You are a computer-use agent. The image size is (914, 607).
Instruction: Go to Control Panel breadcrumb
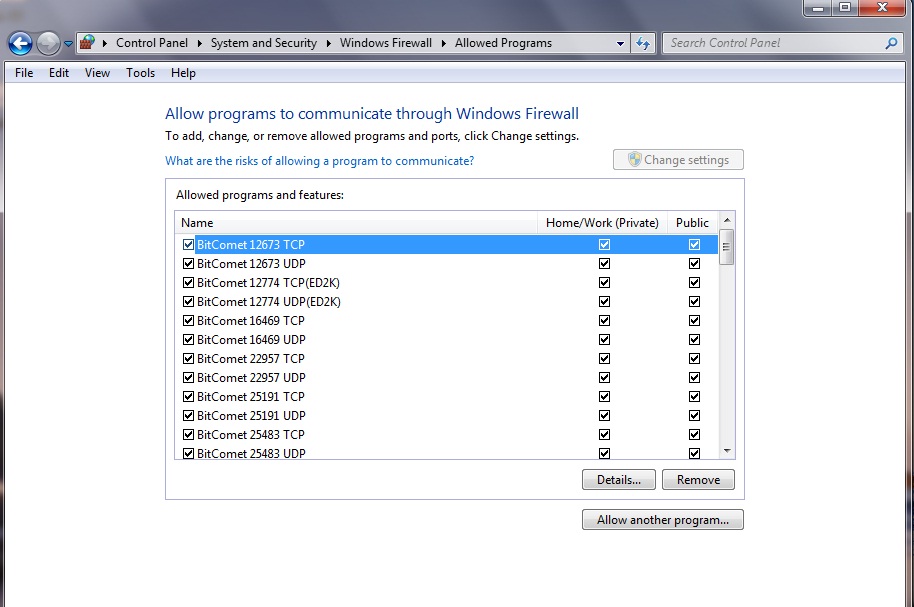coord(152,43)
